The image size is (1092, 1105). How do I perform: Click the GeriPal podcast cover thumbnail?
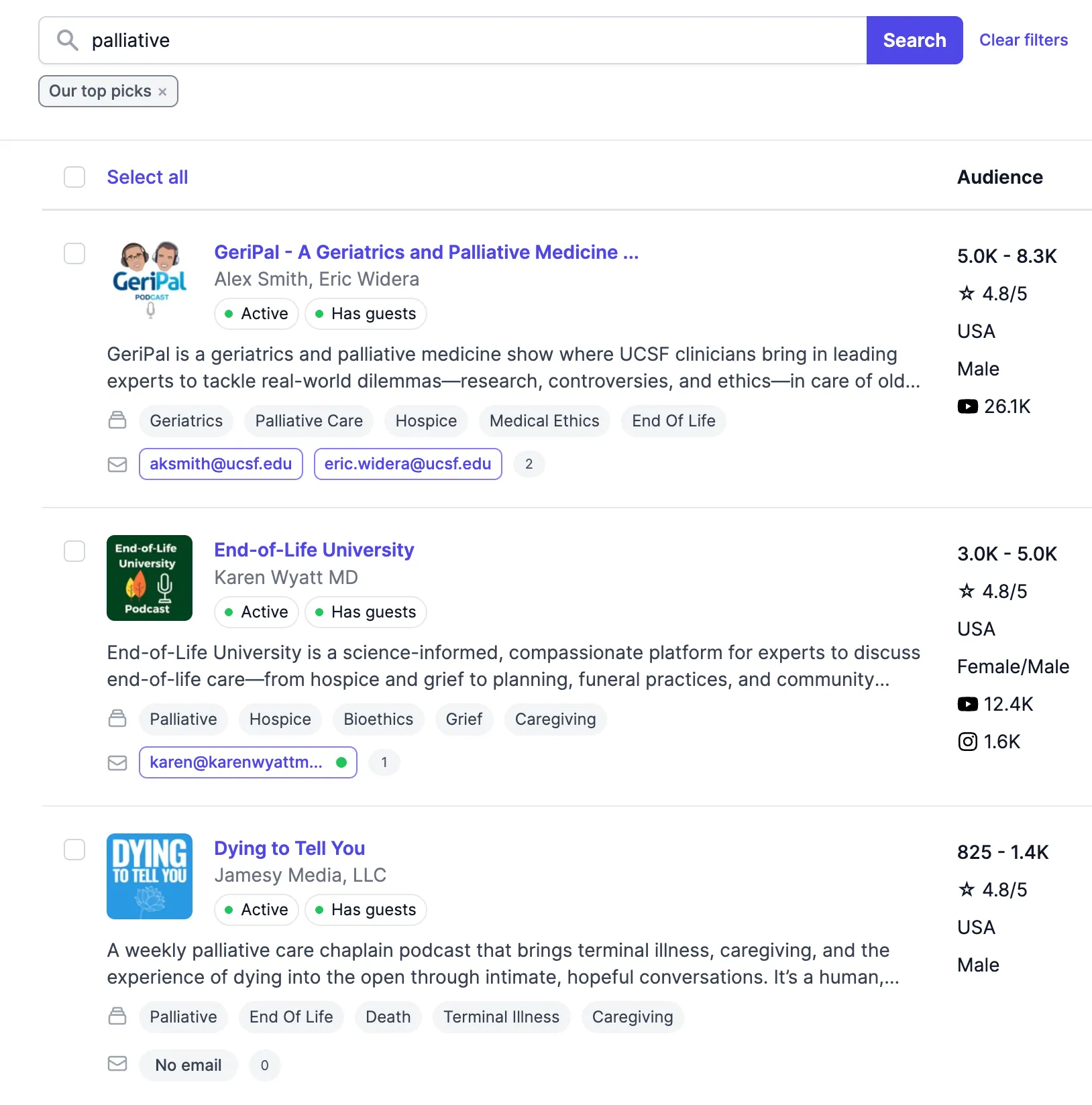tap(150, 280)
